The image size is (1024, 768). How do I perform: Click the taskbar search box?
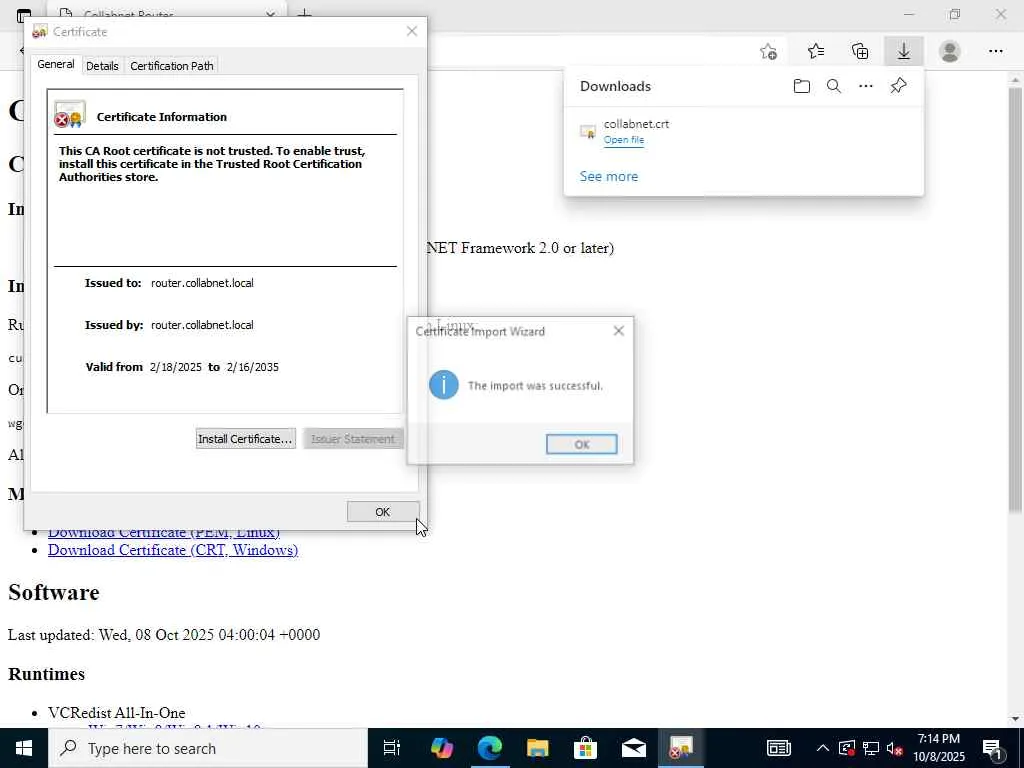click(x=208, y=748)
